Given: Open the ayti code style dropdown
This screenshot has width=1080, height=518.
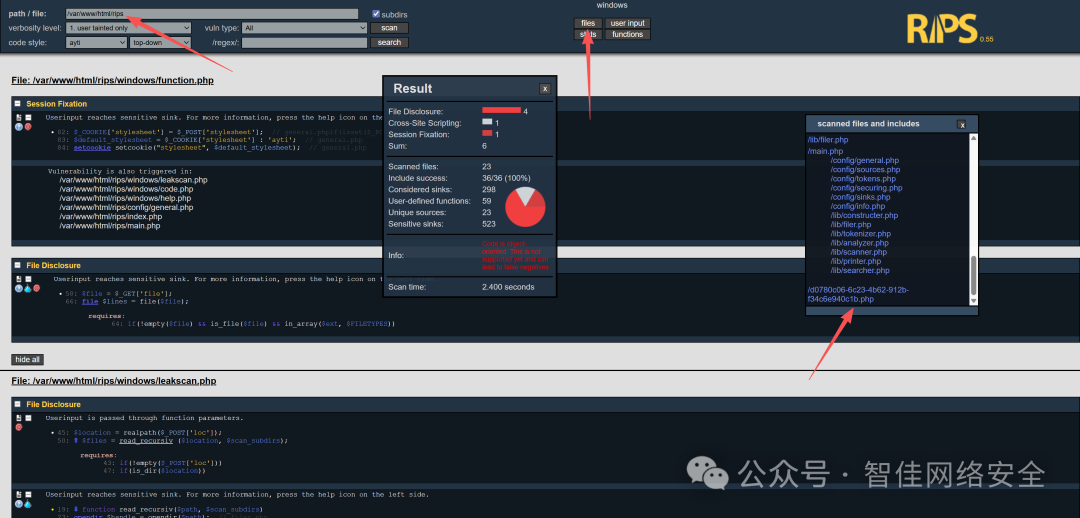Looking at the screenshot, I should click(96, 43).
